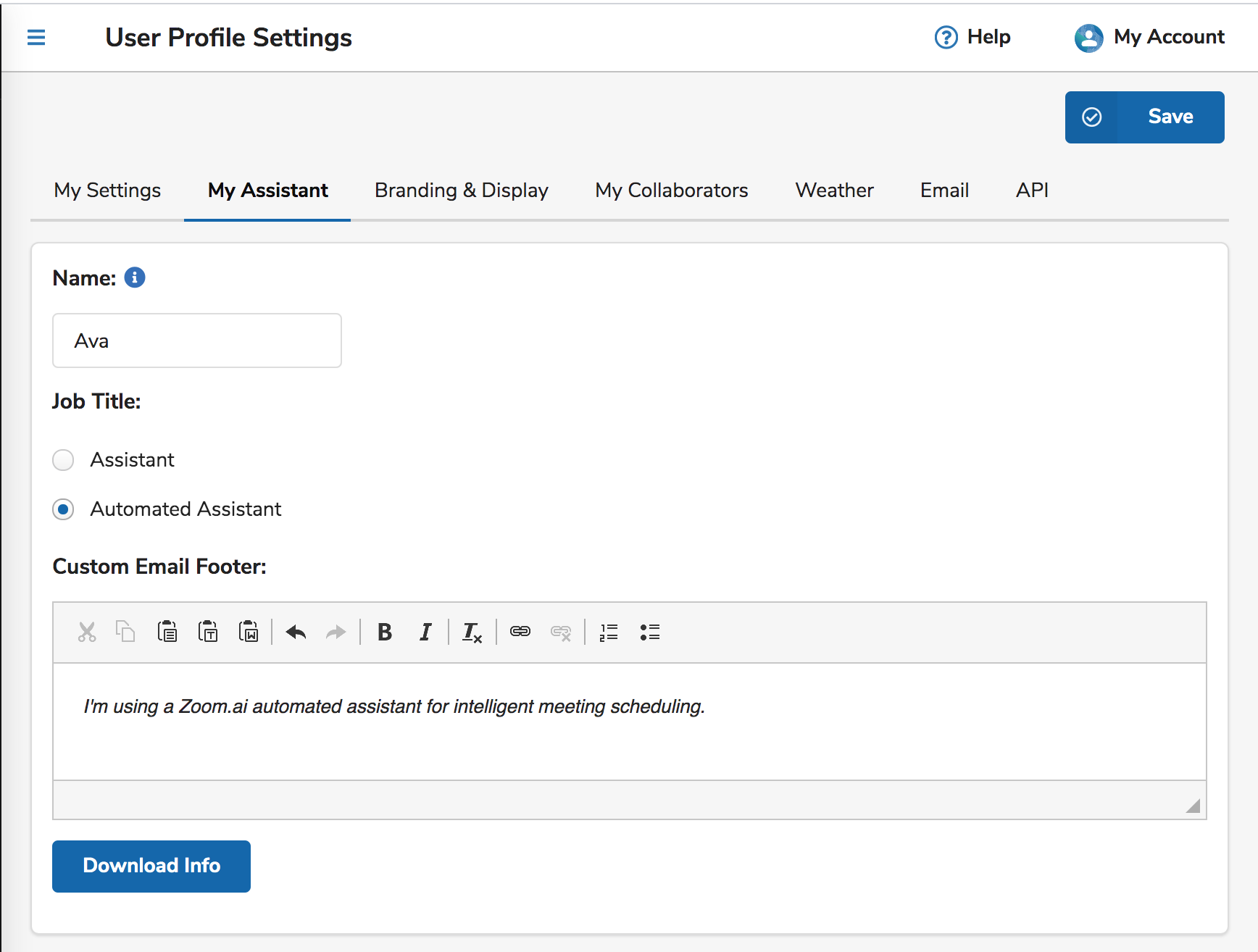Save the profile settings
This screenshot has height=952, width=1258.
(x=1144, y=116)
